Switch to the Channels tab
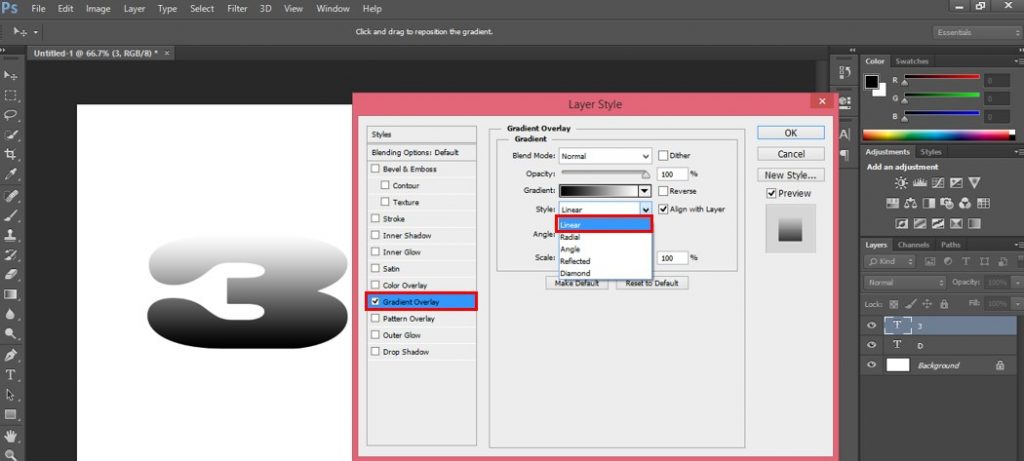The width and height of the screenshot is (1024, 461). coord(913,244)
